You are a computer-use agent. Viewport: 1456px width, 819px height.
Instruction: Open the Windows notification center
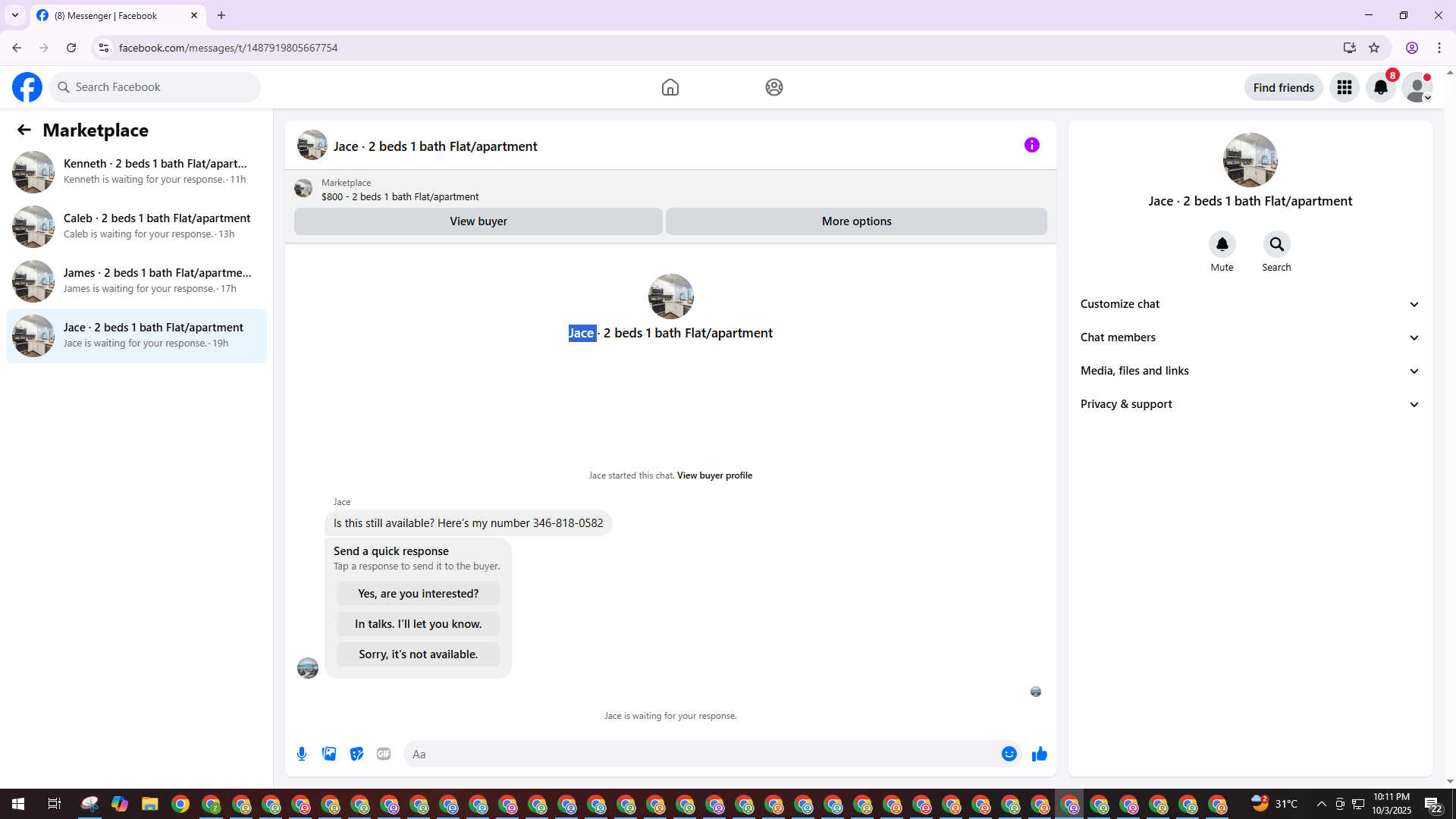[1433, 804]
